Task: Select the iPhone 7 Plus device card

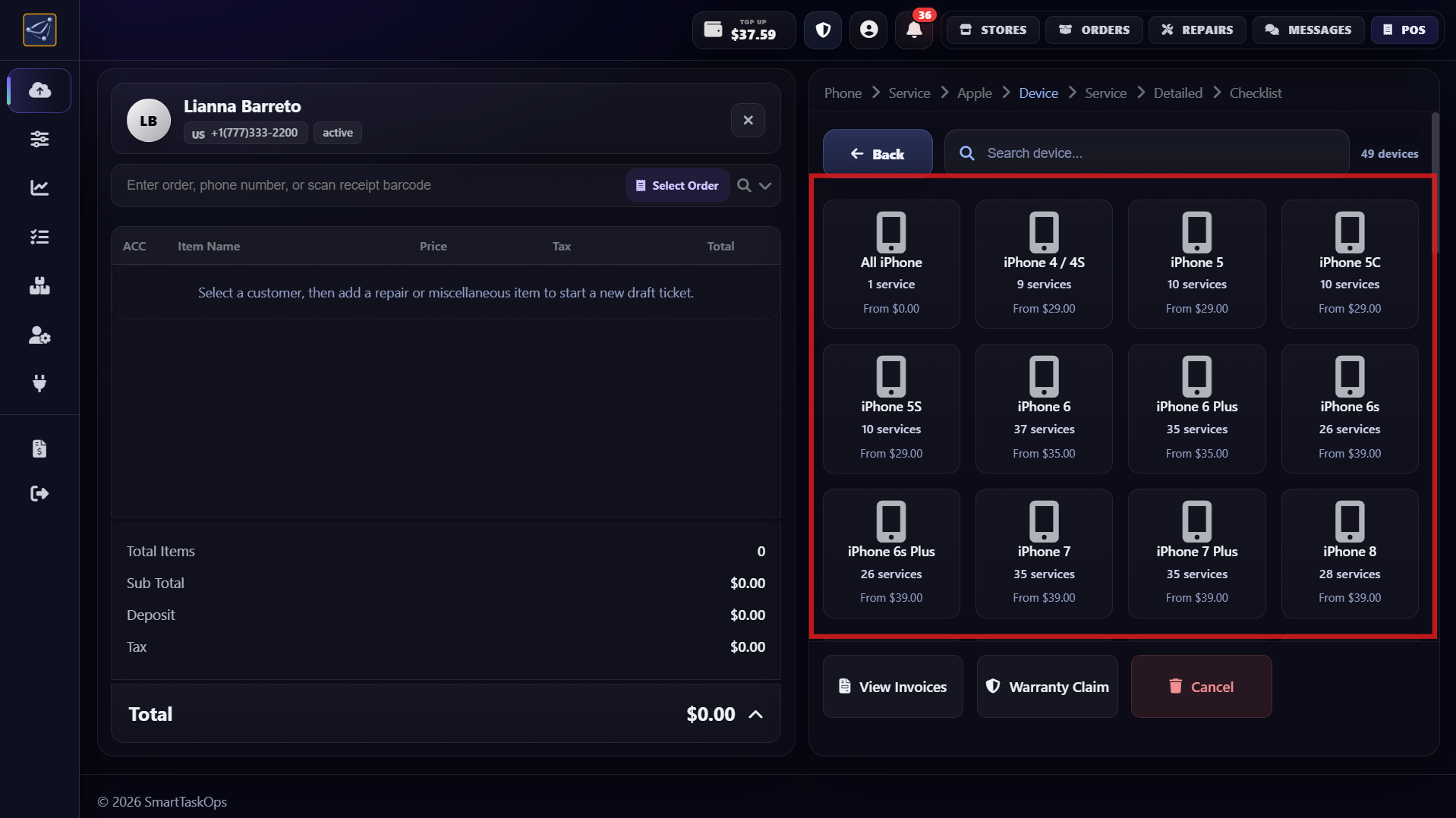Action: [x=1197, y=553]
